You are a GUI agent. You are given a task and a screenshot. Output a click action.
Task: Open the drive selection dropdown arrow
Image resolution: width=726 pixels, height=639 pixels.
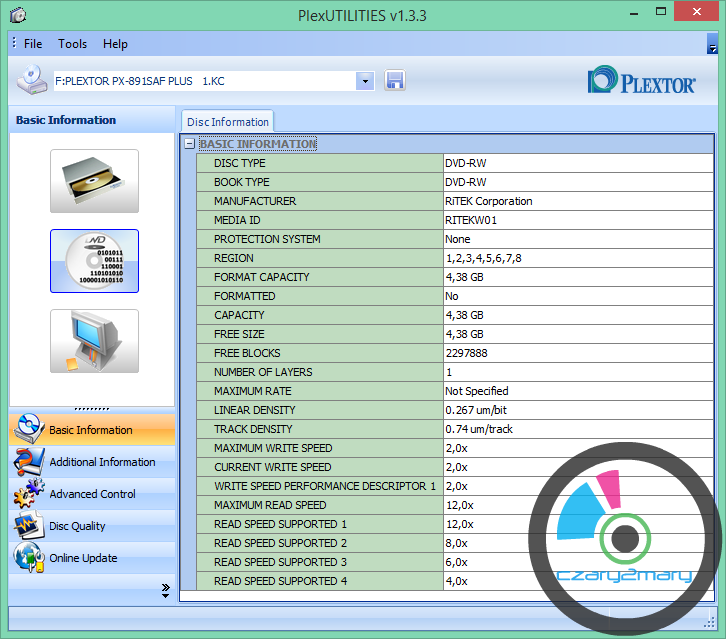click(365, 80)
